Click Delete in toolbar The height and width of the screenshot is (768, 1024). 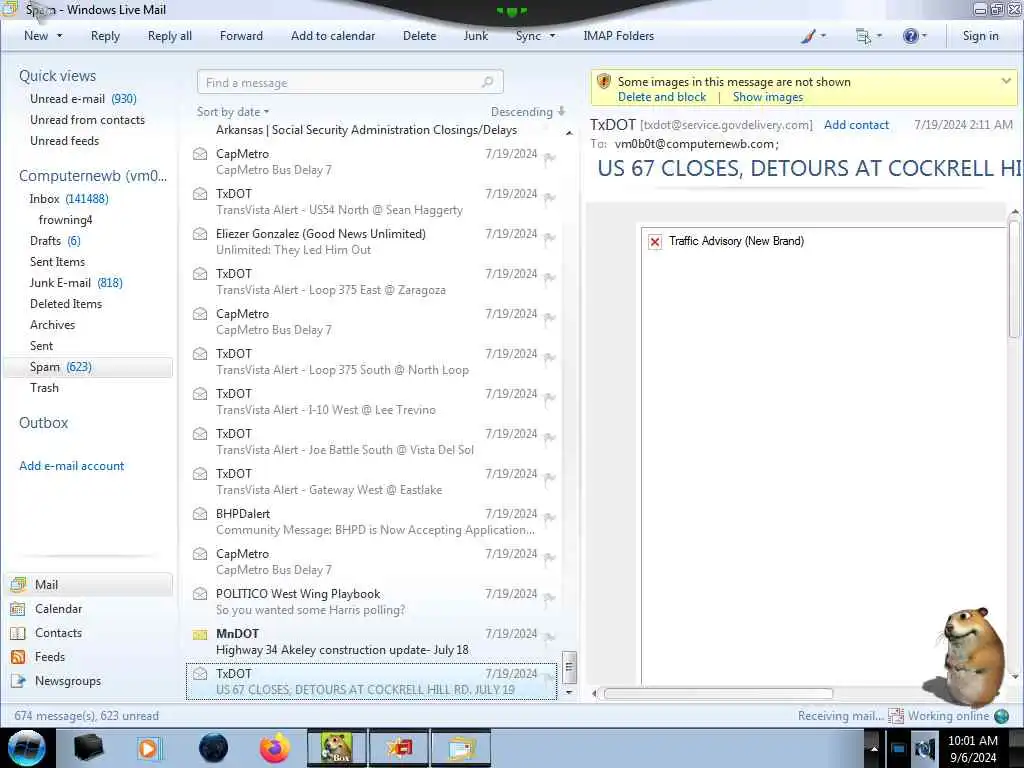coord(419,36)
